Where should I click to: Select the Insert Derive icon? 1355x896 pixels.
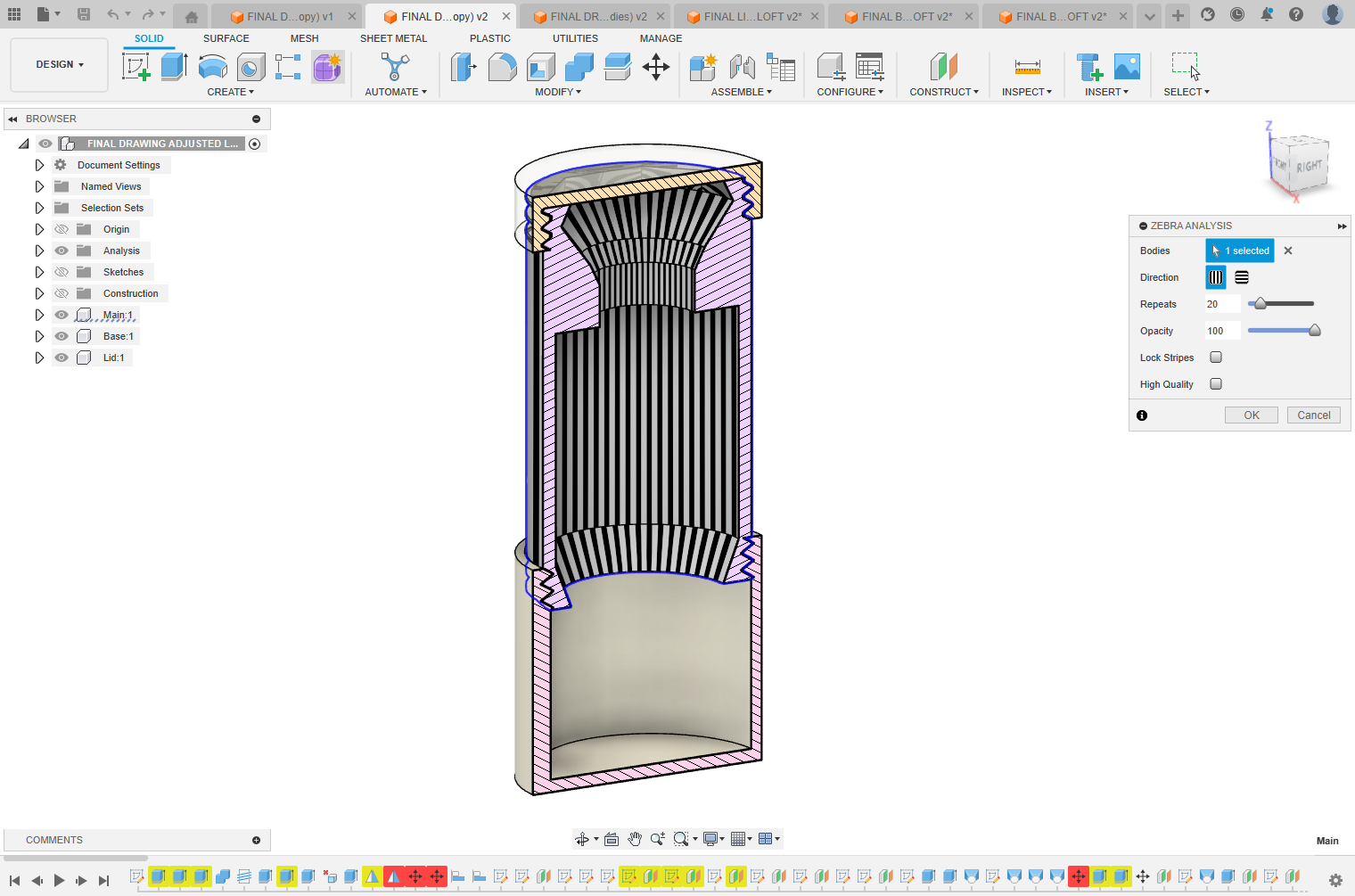(x=1088, y=67)
